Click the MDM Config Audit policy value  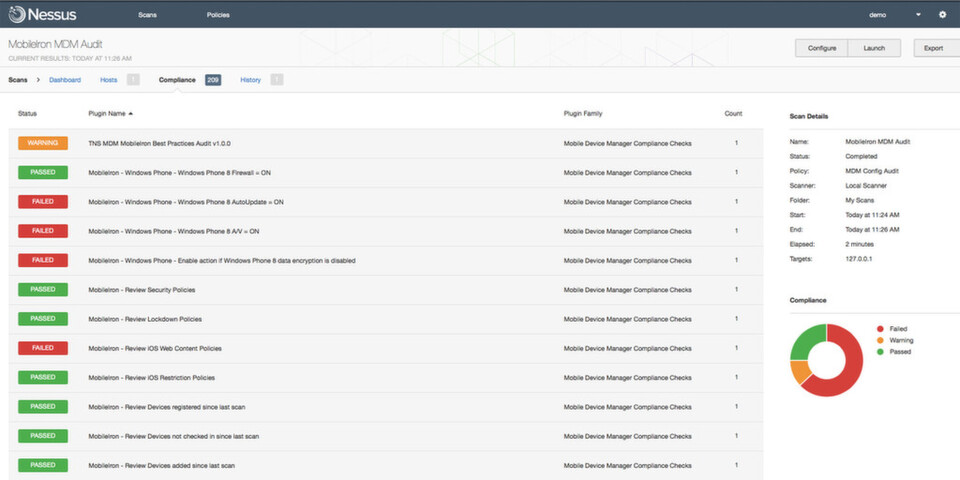point(872,171)
